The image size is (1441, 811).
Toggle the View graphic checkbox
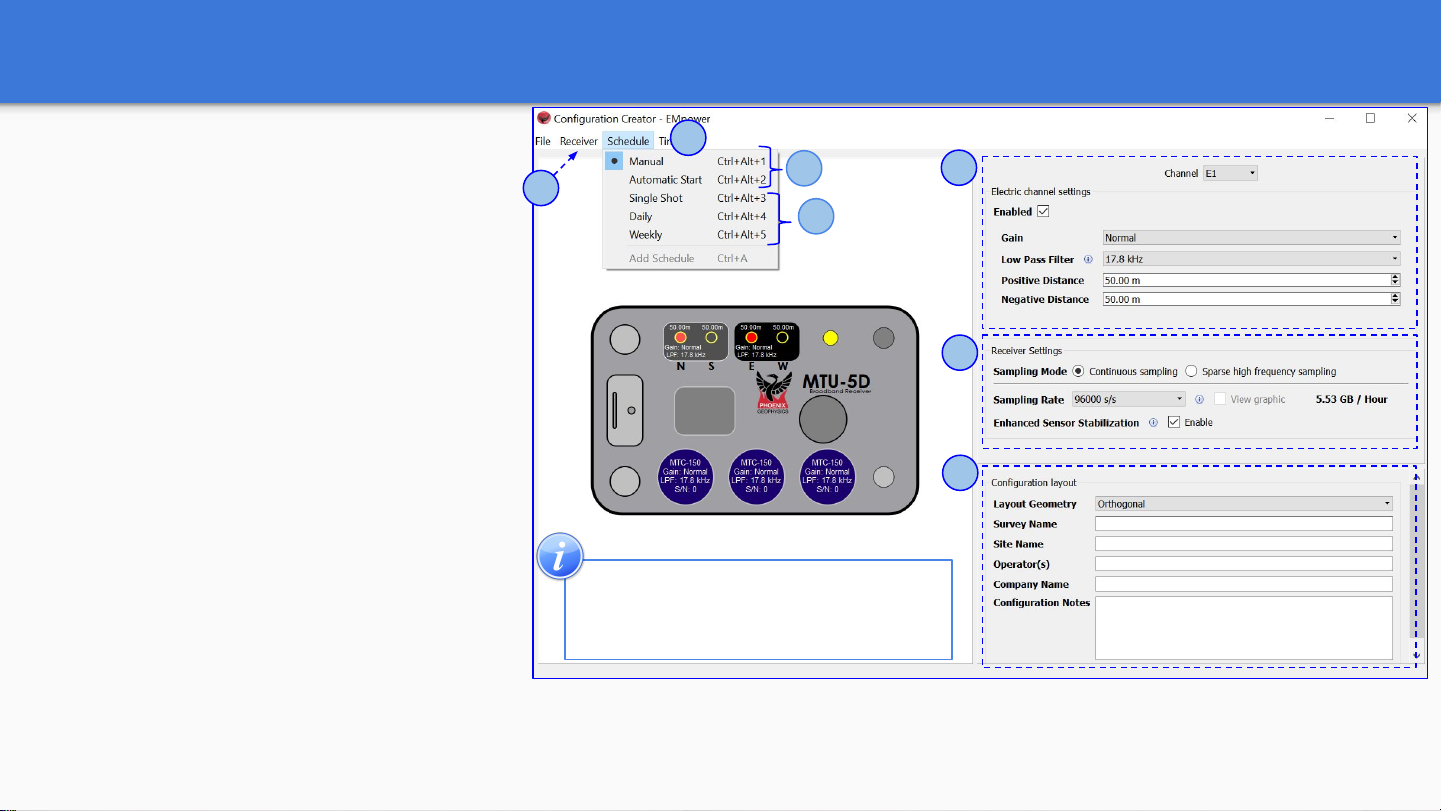pos(1220,399)
